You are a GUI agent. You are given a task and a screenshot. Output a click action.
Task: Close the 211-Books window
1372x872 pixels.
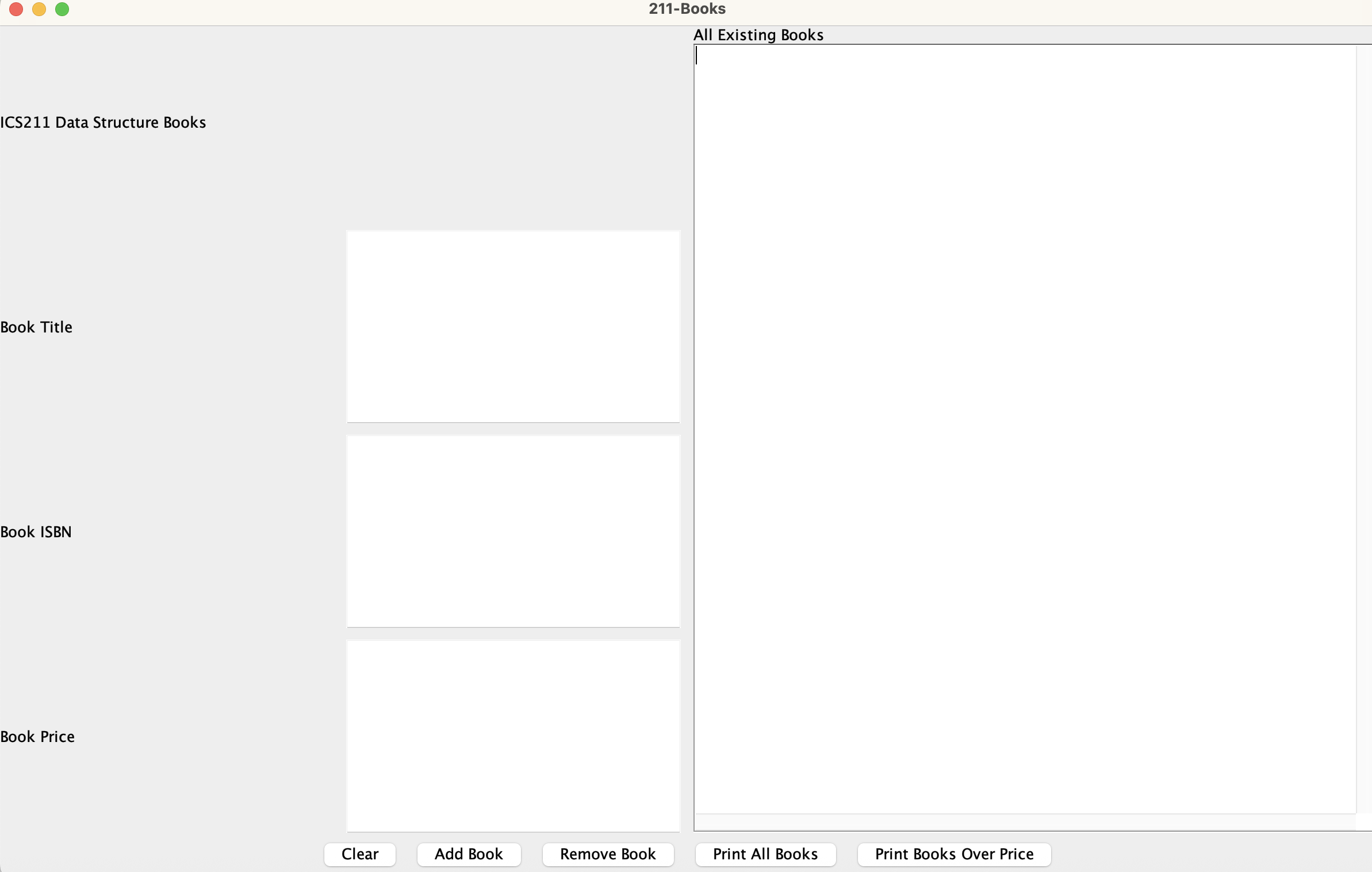pyautogui.click(x=16, y=9)
